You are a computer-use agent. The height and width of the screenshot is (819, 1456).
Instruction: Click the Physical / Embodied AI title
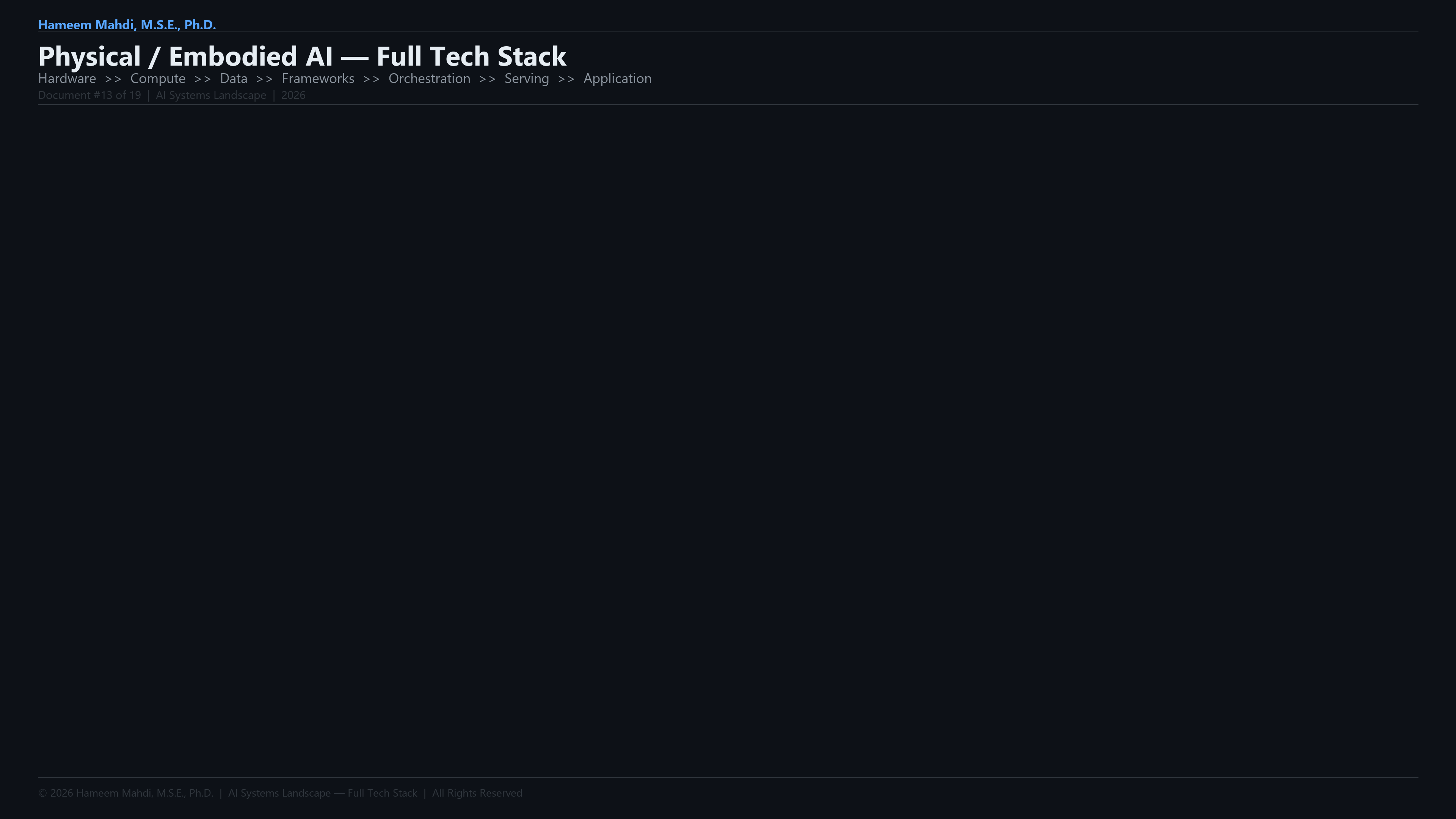pyautogui.click(x=302, y=56)
